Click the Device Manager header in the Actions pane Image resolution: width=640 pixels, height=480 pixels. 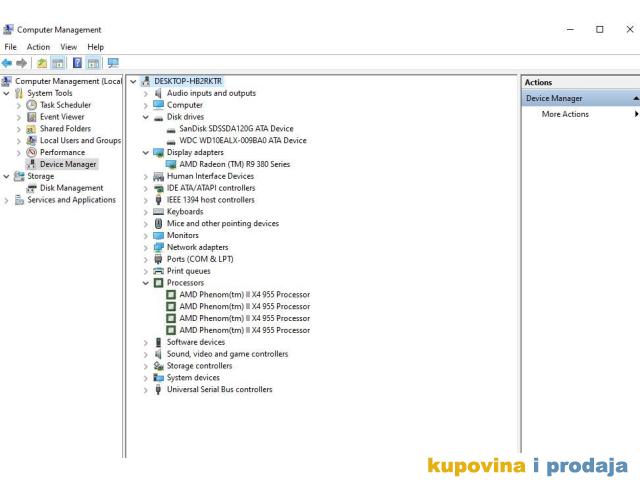click(555, 98)
